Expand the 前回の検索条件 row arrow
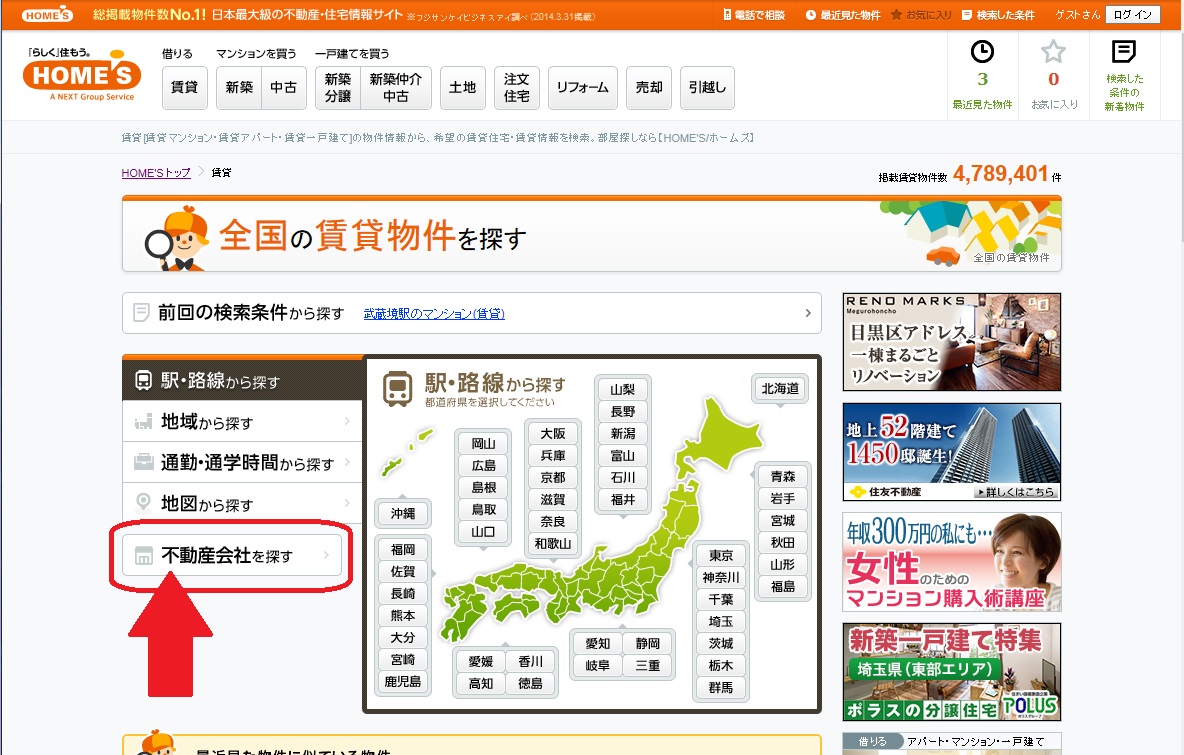Viewport: 1184px width, 755px height. coord(807,313)
